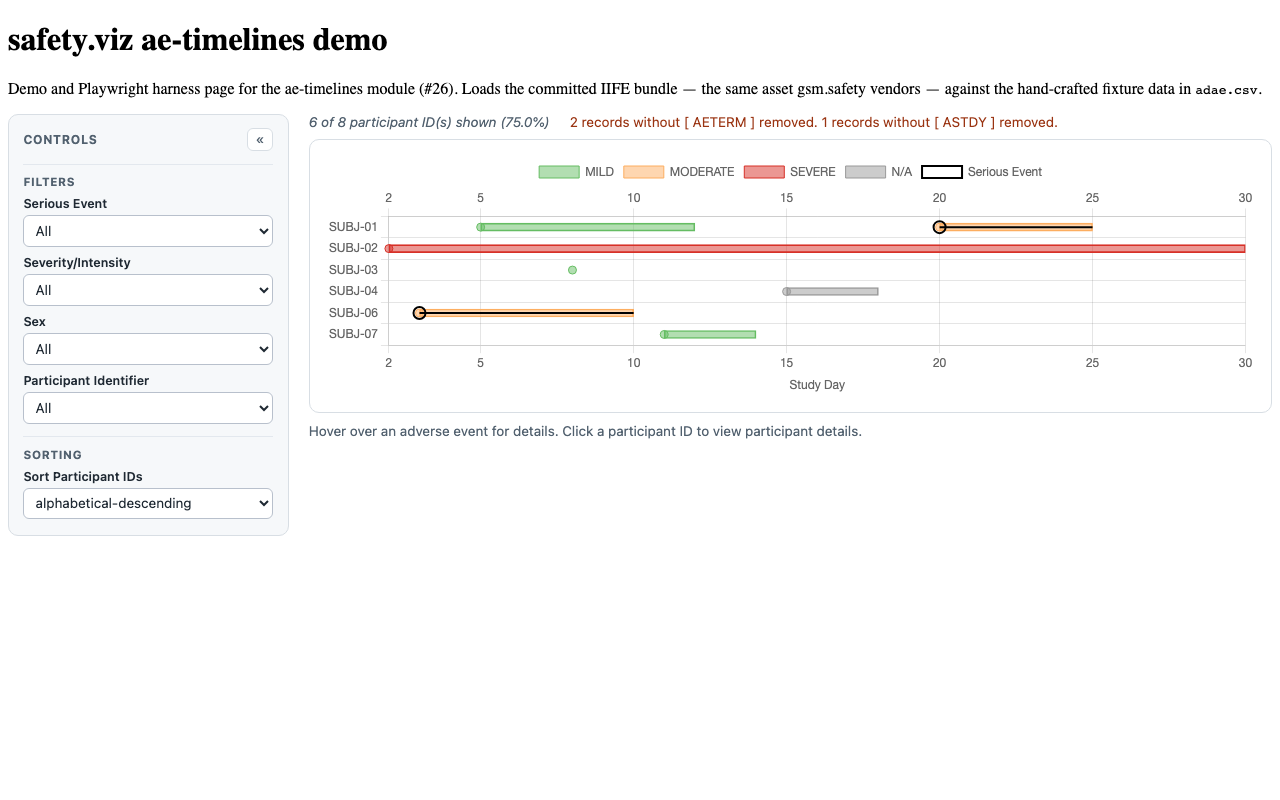
Task: Collapse the Controls panel with chevron button
Action: point(260,140)
